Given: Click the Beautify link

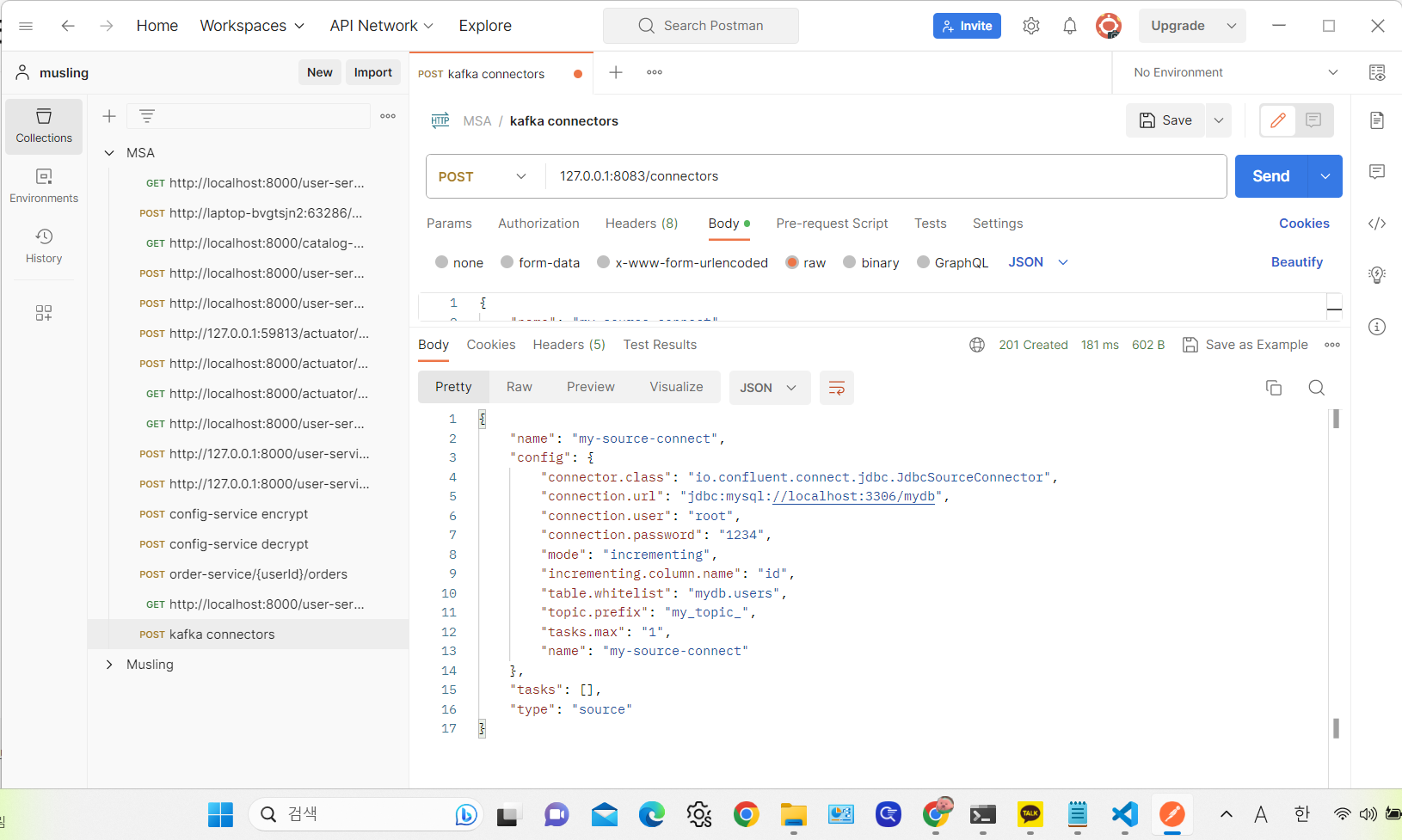Looking at the screenshot, I should point(1297,262).
